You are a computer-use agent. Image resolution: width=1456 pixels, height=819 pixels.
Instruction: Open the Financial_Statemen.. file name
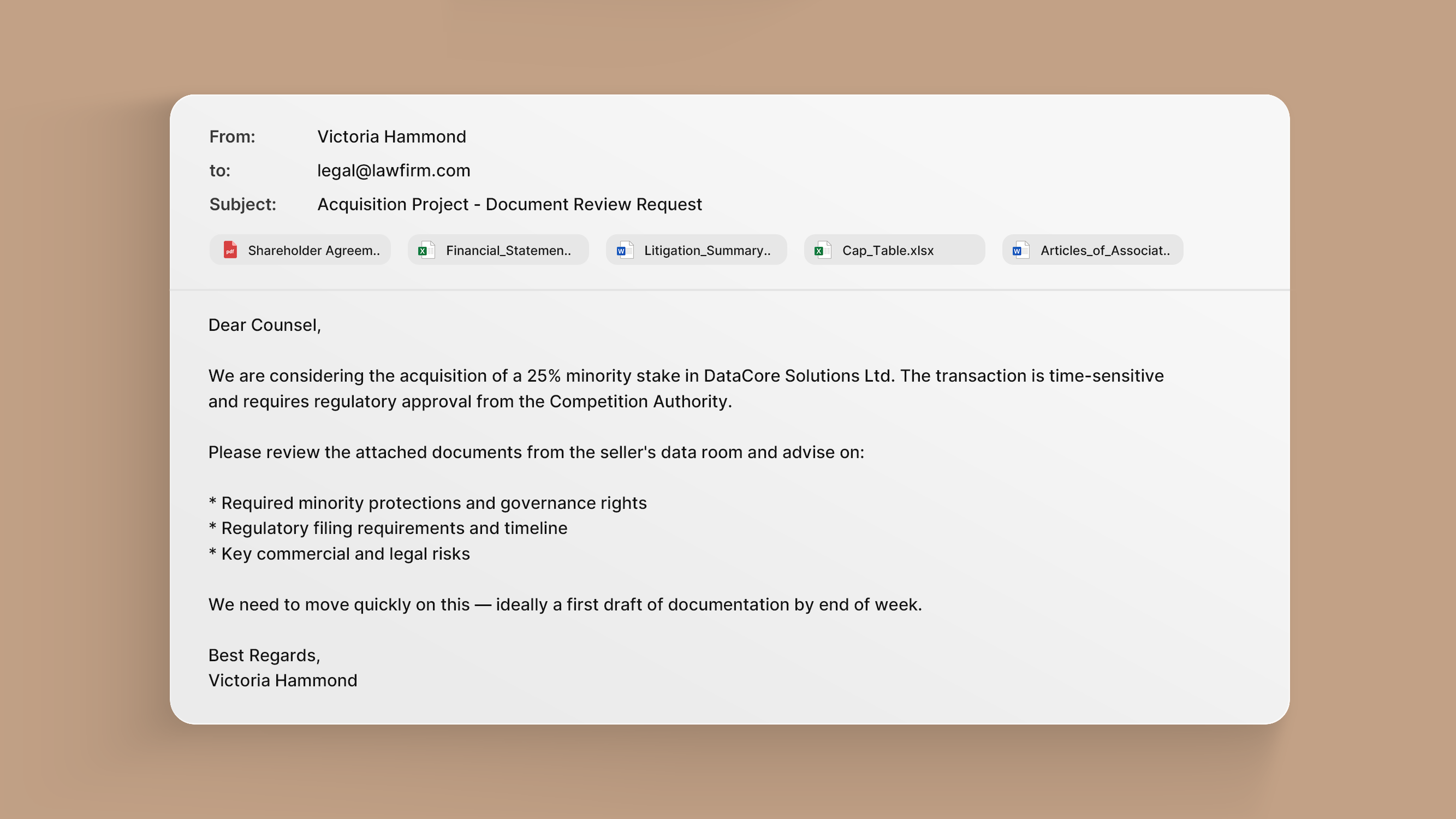pos(508,250)
